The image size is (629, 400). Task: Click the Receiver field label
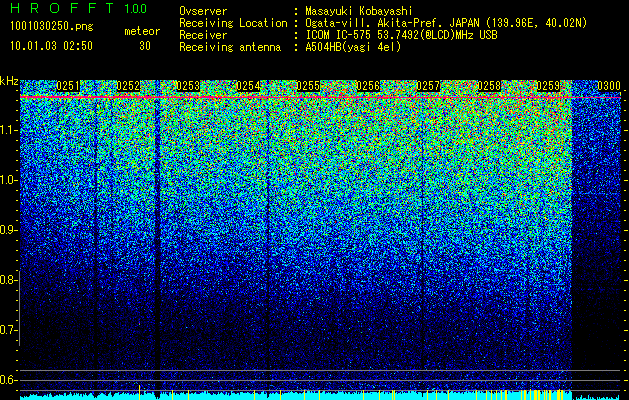coord(203,35)
